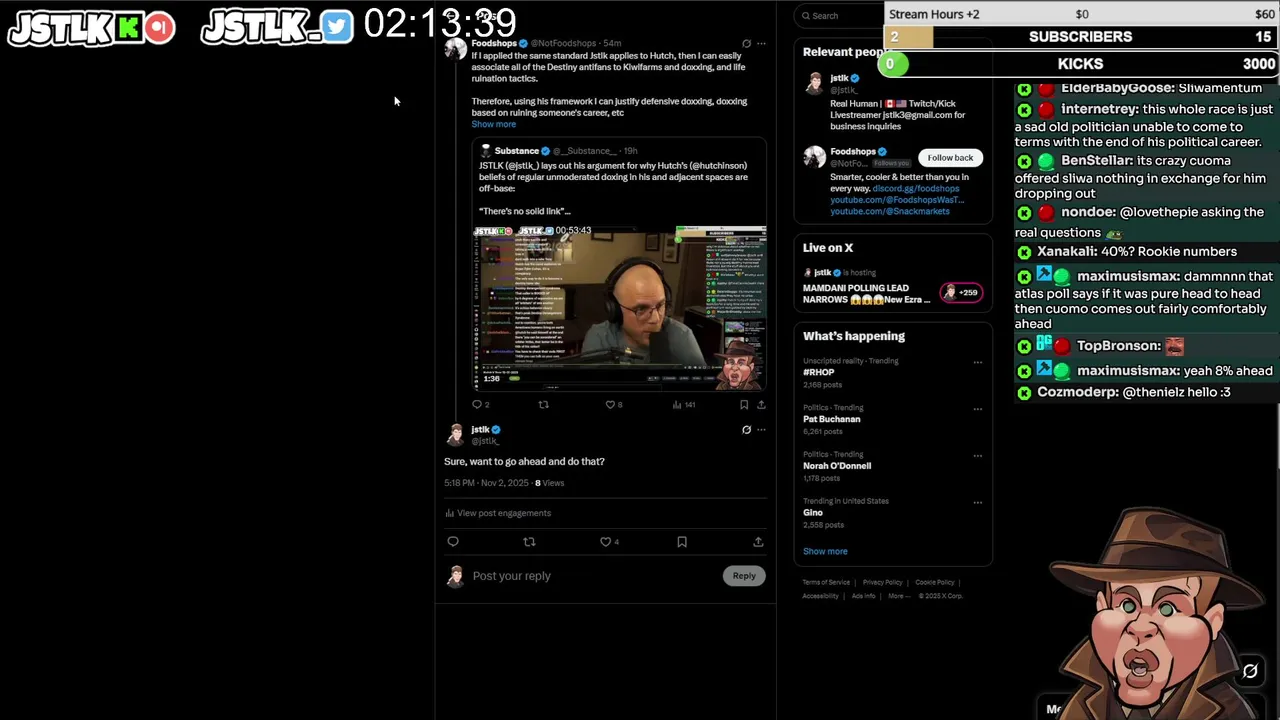Open Cookie Policy footer link
The width and height of the screenshot is (1280, 720).
click(935, 582)
